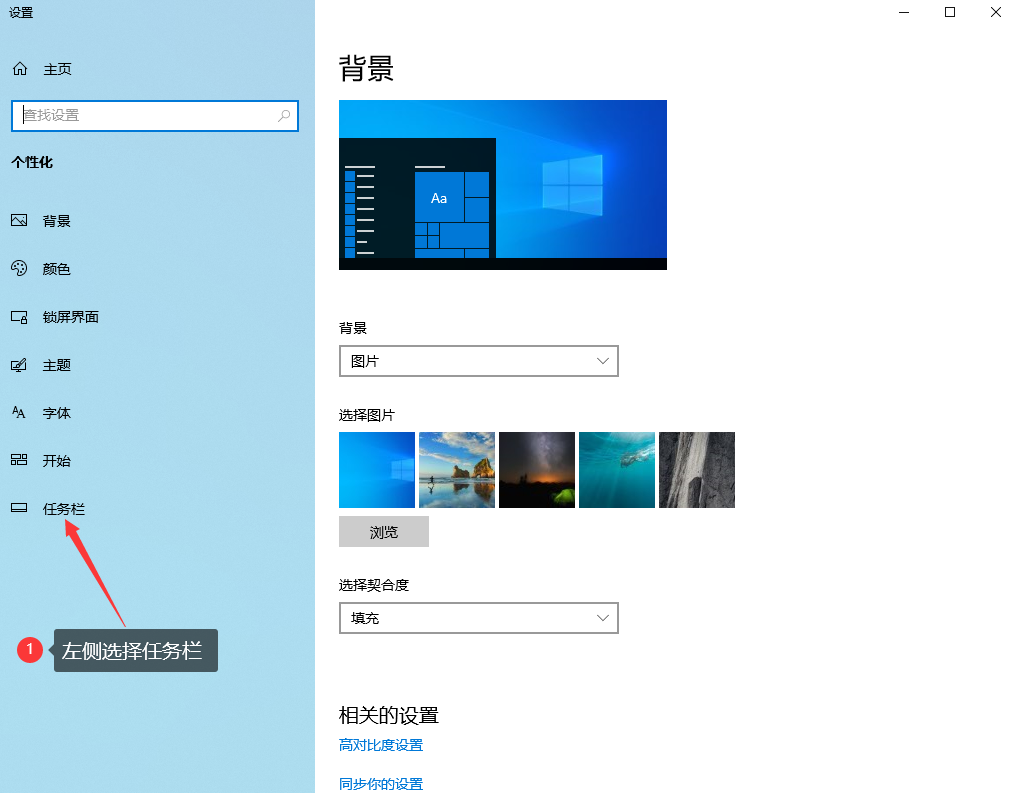Click the 主题 theme brush icon
Screen dimensions: 1010x793
point(19,365)
